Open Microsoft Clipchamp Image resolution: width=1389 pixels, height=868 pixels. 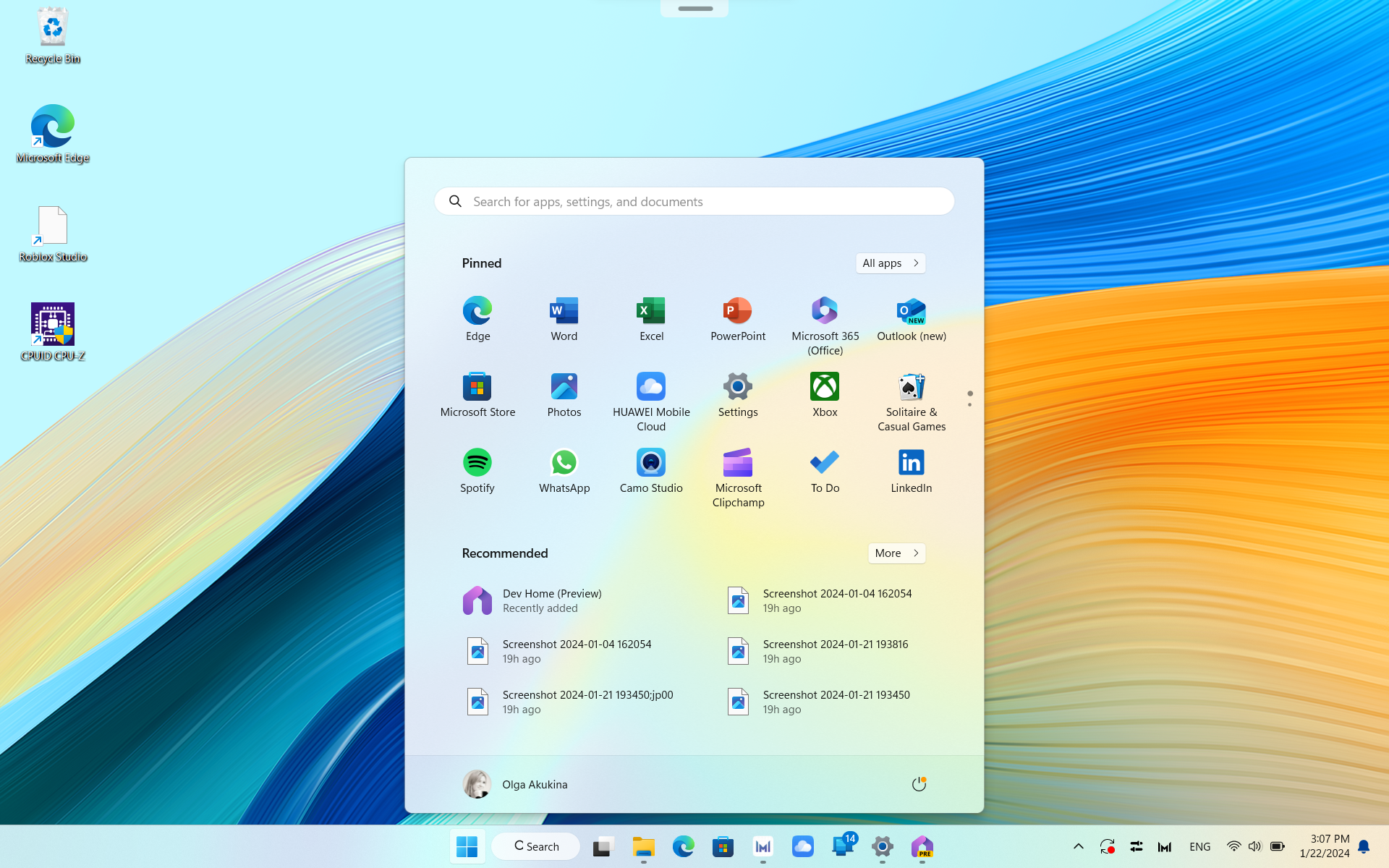click(738, 477)
